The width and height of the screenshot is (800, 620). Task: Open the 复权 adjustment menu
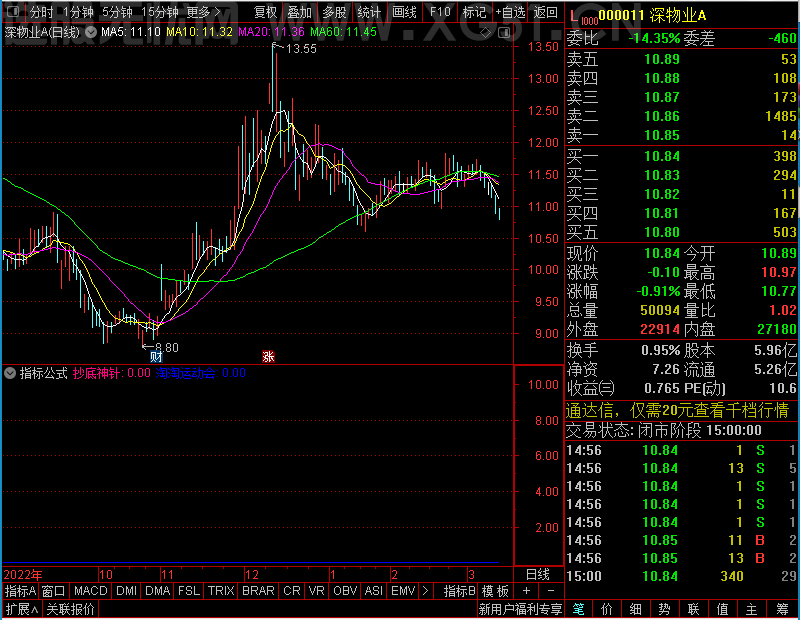[x=265, y=12]
